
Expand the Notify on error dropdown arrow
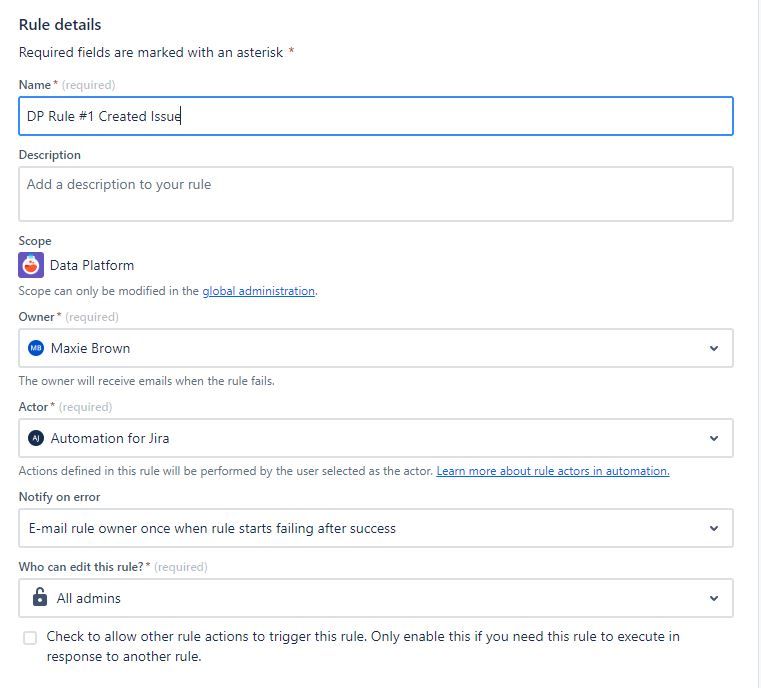point(713,528)
